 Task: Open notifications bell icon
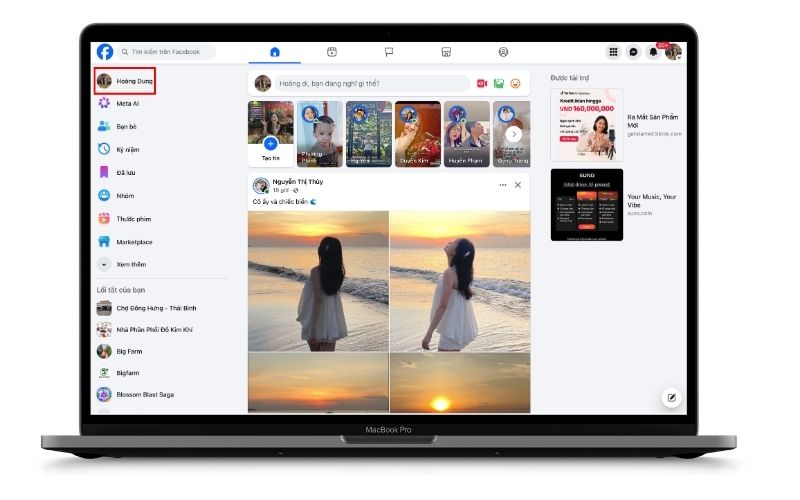click(x=653, y=52)
